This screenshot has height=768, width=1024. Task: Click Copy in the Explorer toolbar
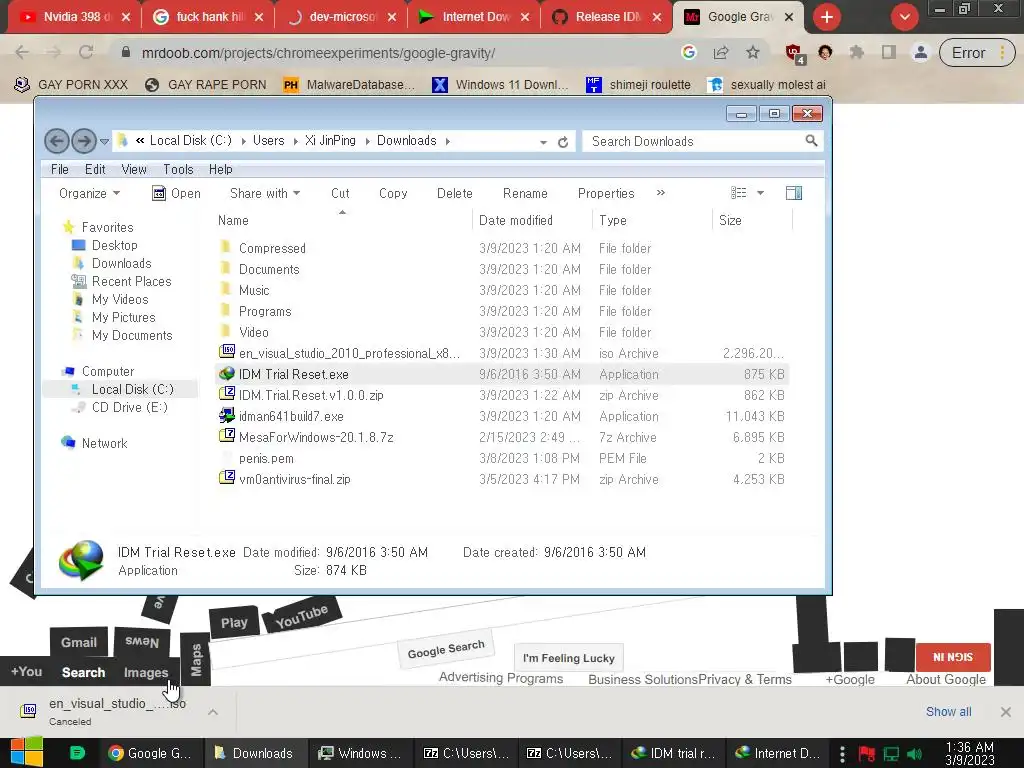393,193
